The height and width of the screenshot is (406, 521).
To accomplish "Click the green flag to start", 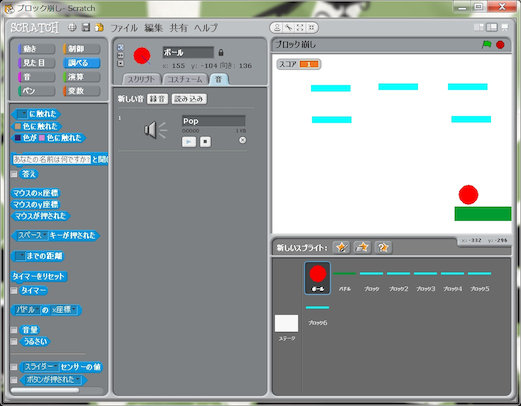I will click(x=486, y=44).
